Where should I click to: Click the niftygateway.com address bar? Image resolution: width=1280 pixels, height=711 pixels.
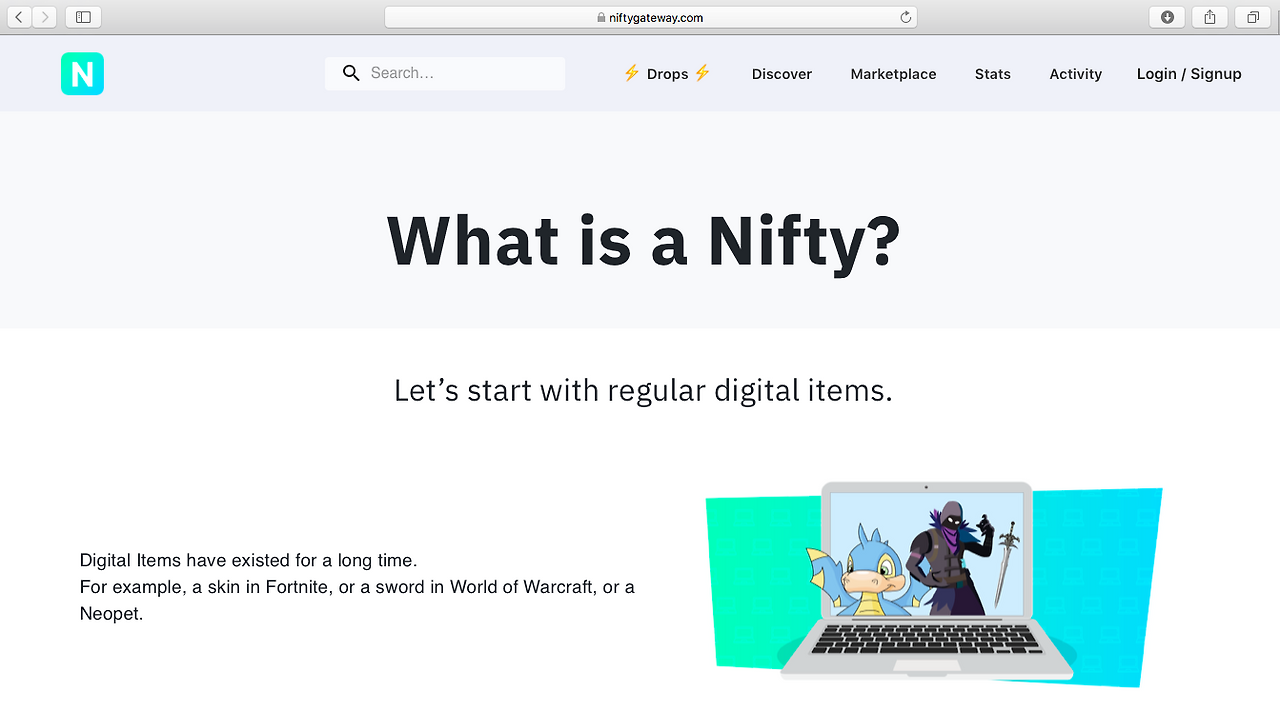[x=650, y=17]
